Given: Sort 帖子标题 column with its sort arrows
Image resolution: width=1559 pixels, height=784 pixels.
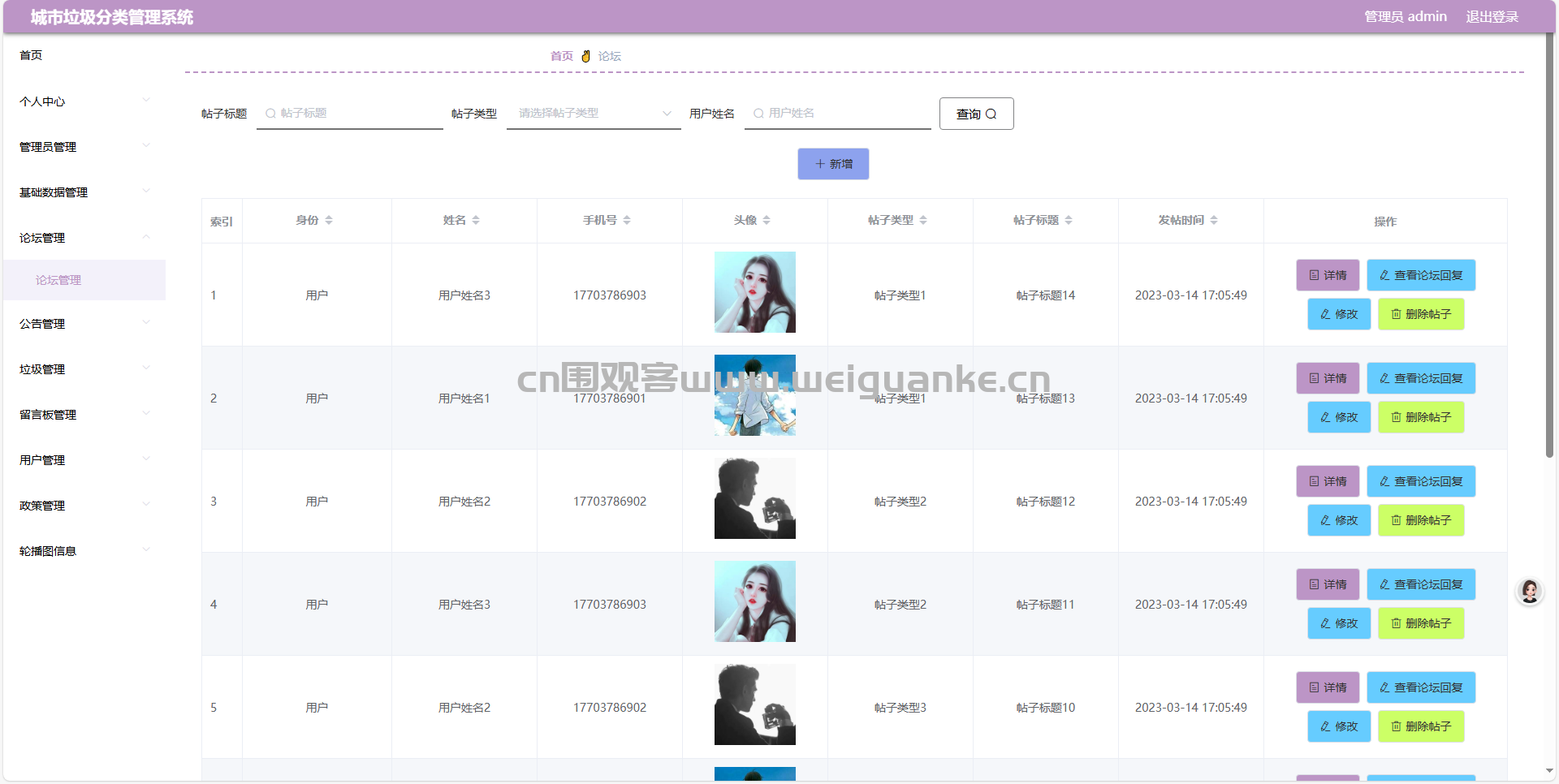Looking at the screenshot, I should [x=1069, y=220].
